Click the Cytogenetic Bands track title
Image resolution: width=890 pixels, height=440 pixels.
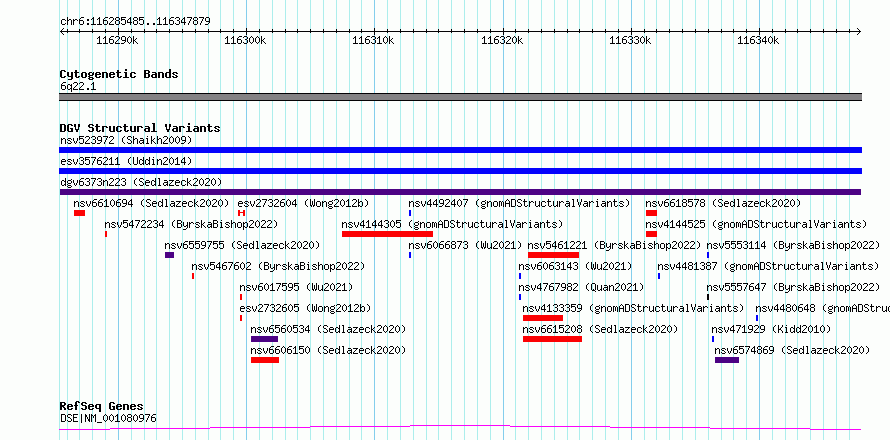[119, 74]
